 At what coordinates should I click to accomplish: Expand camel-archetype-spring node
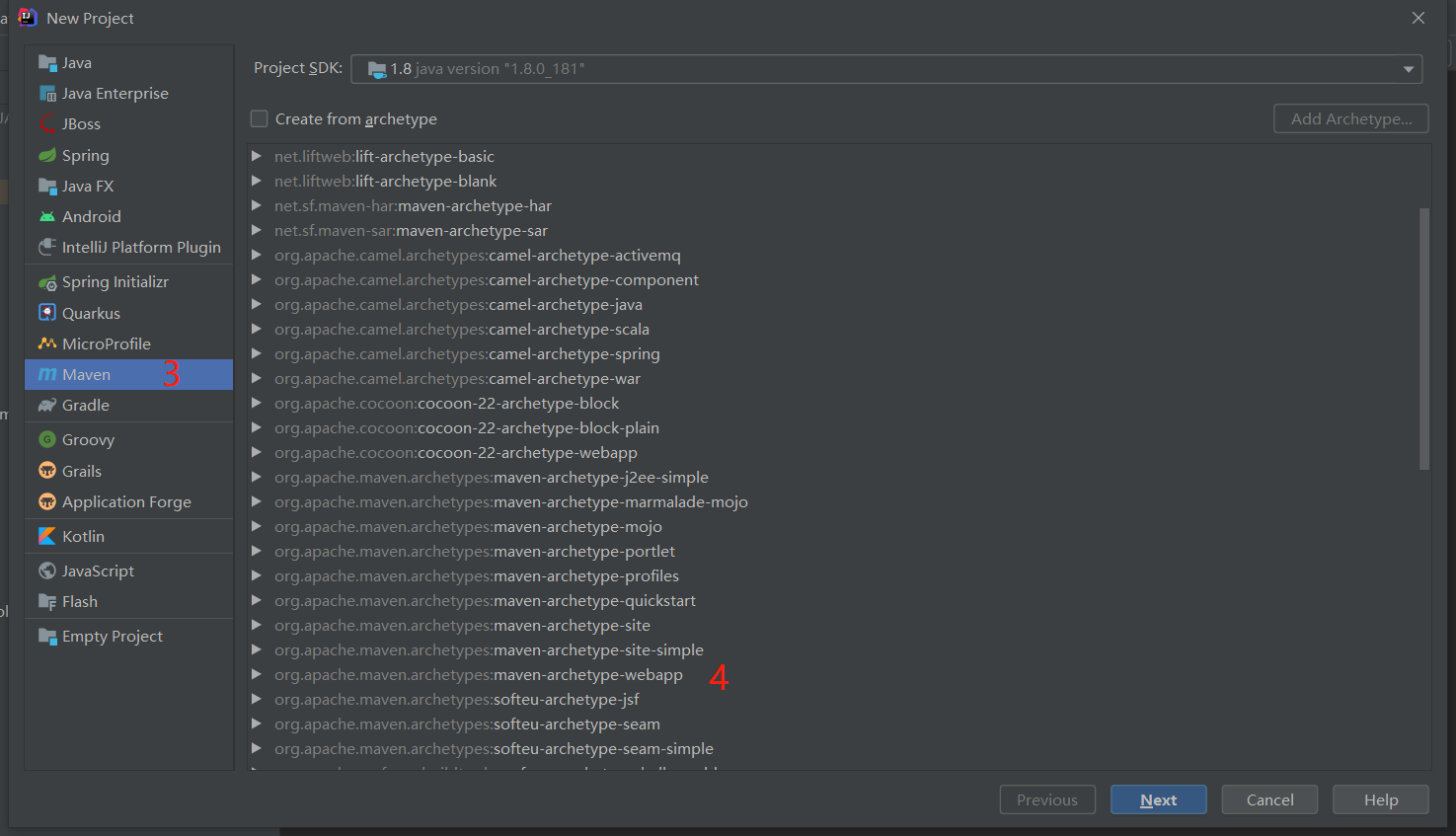tap(257, 353)
